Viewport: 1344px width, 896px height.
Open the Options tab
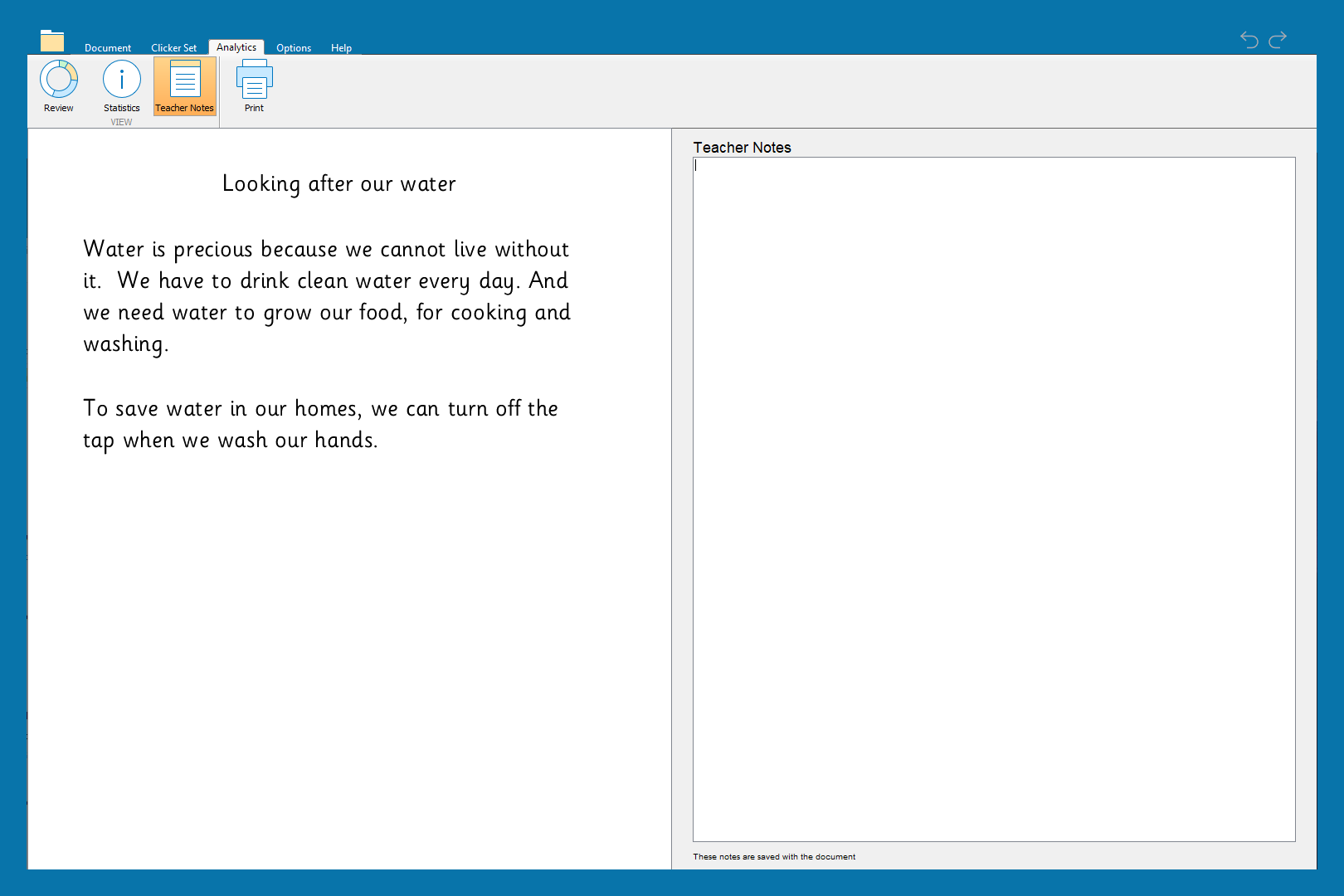coord(294,48)
